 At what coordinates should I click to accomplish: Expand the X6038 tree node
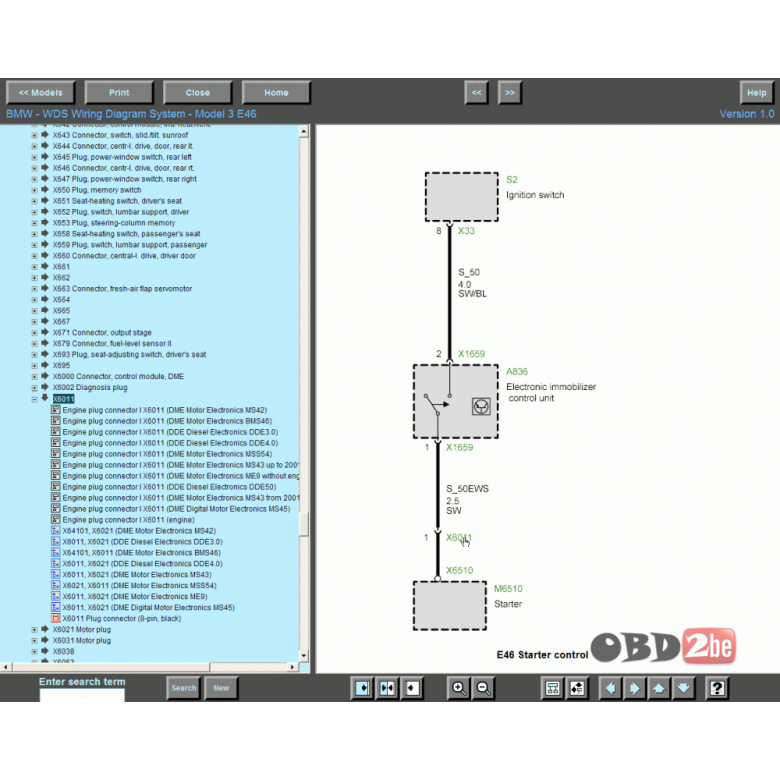click(x=34, y=652)
